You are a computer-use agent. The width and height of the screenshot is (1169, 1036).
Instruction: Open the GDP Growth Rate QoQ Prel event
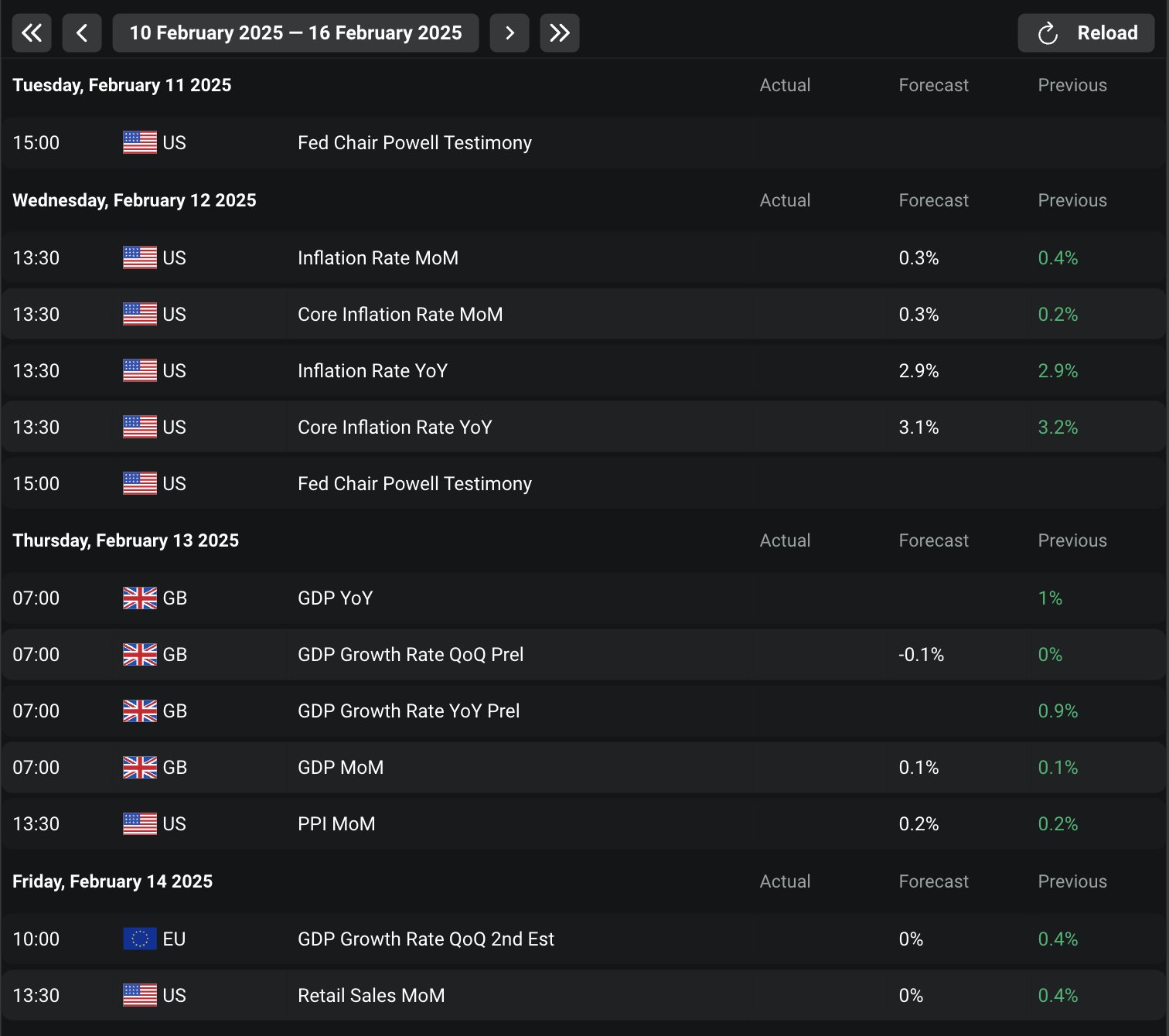(x=411, y=655)
